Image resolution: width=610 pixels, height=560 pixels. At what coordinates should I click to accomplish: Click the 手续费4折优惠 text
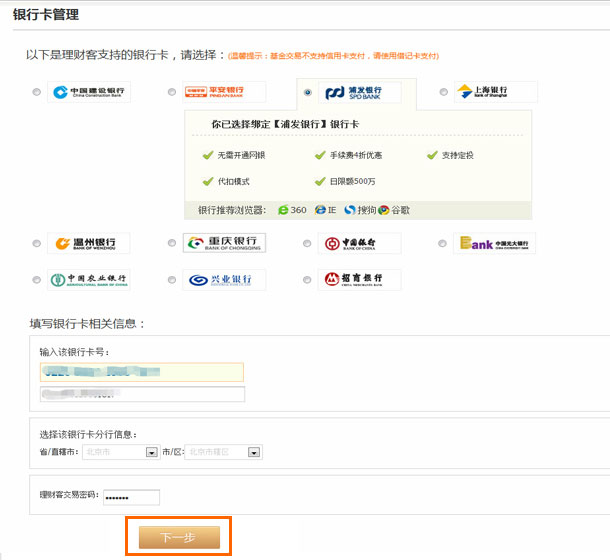(x=356, y=155)
